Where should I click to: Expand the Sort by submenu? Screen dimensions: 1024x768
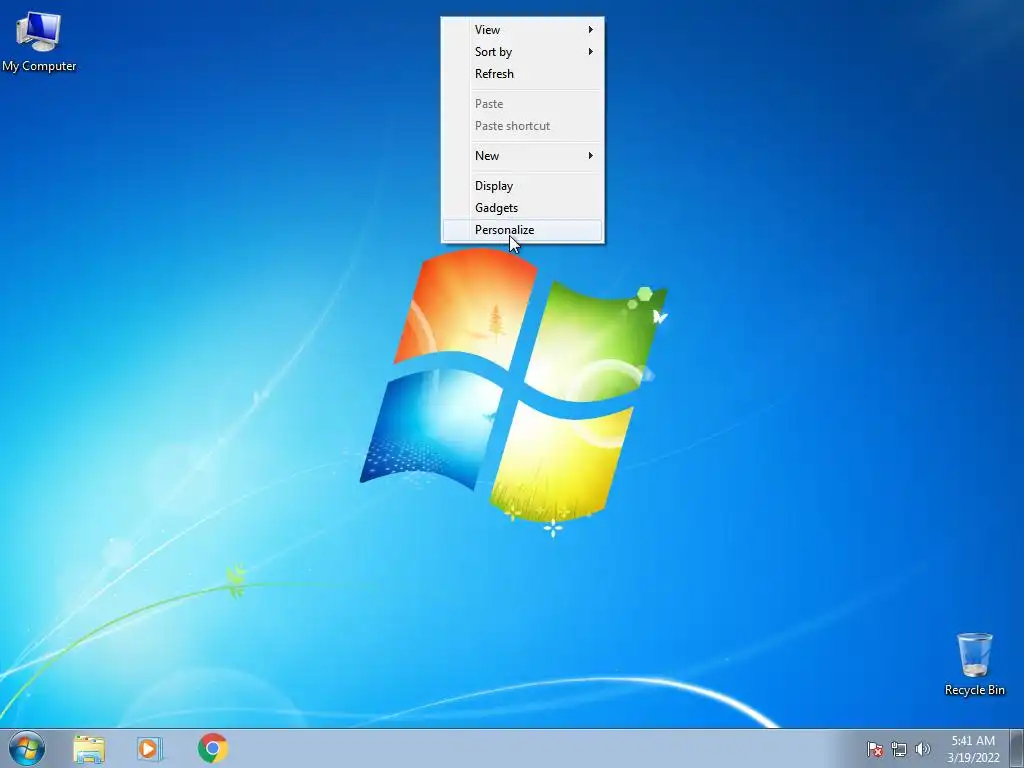[522, 52]
